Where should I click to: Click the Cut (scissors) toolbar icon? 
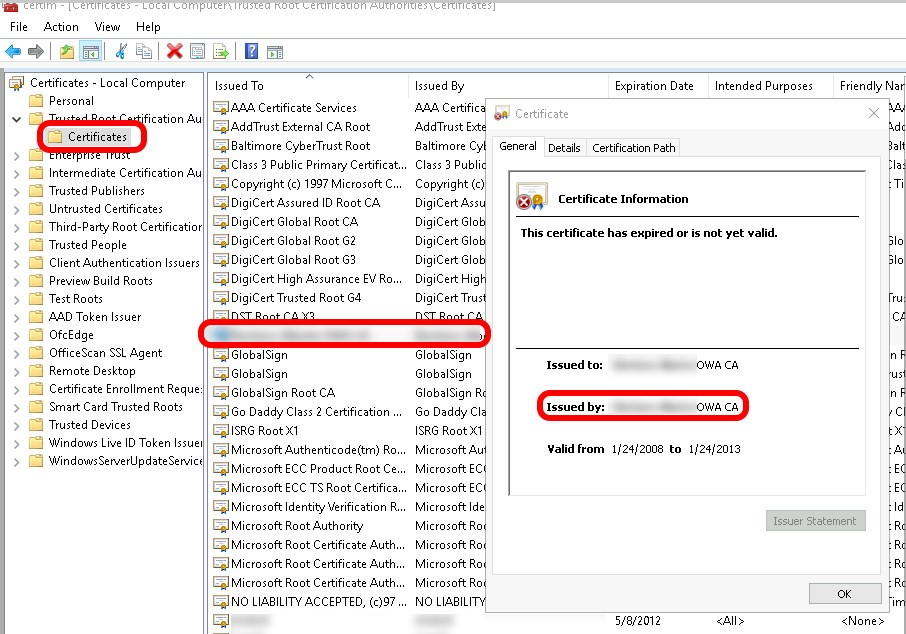[121, 50]
